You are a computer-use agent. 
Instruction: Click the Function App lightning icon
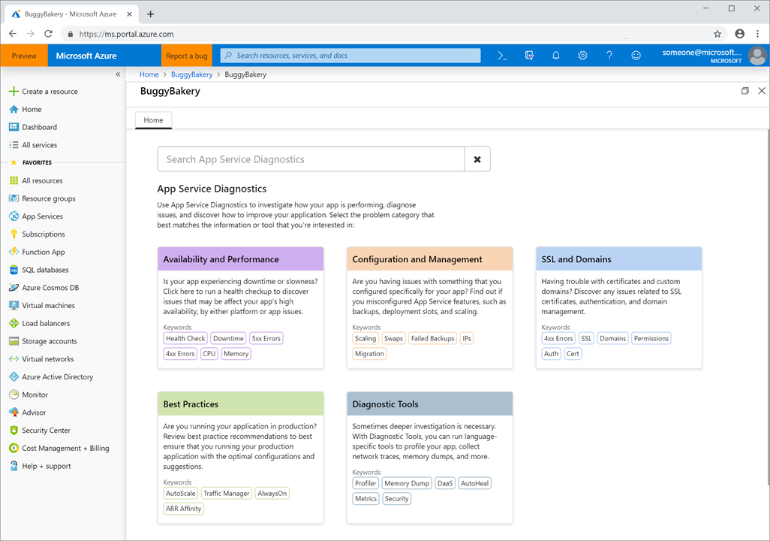coord(14,252)
